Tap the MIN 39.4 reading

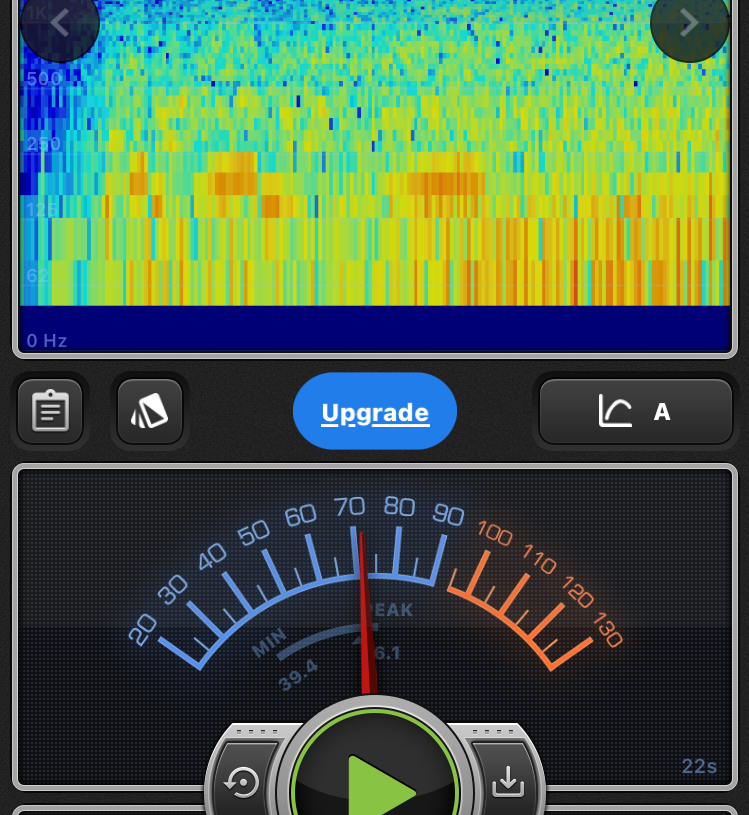[x=288, y=660]
